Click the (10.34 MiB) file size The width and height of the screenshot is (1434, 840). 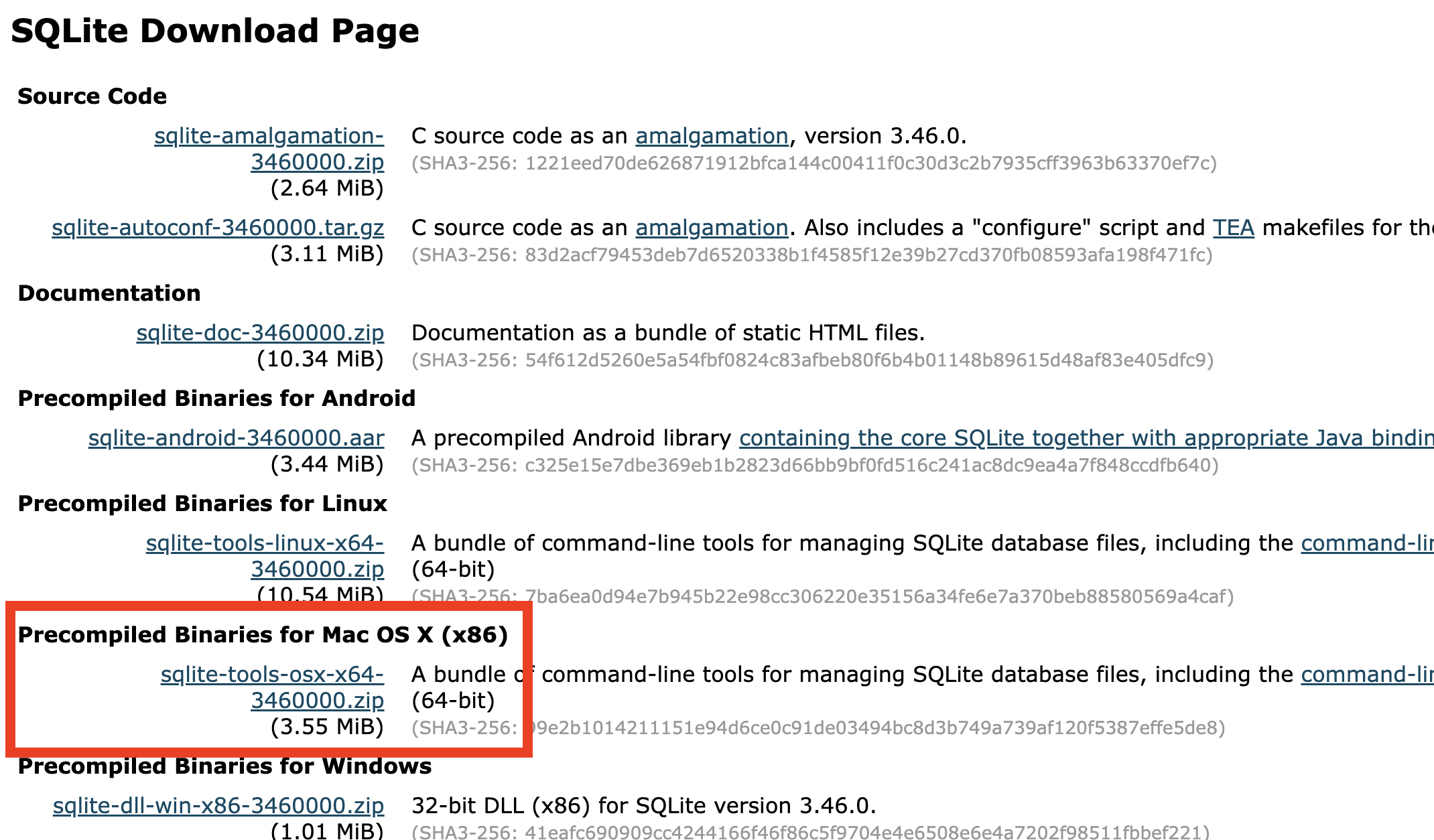click(x=320, y=359)
